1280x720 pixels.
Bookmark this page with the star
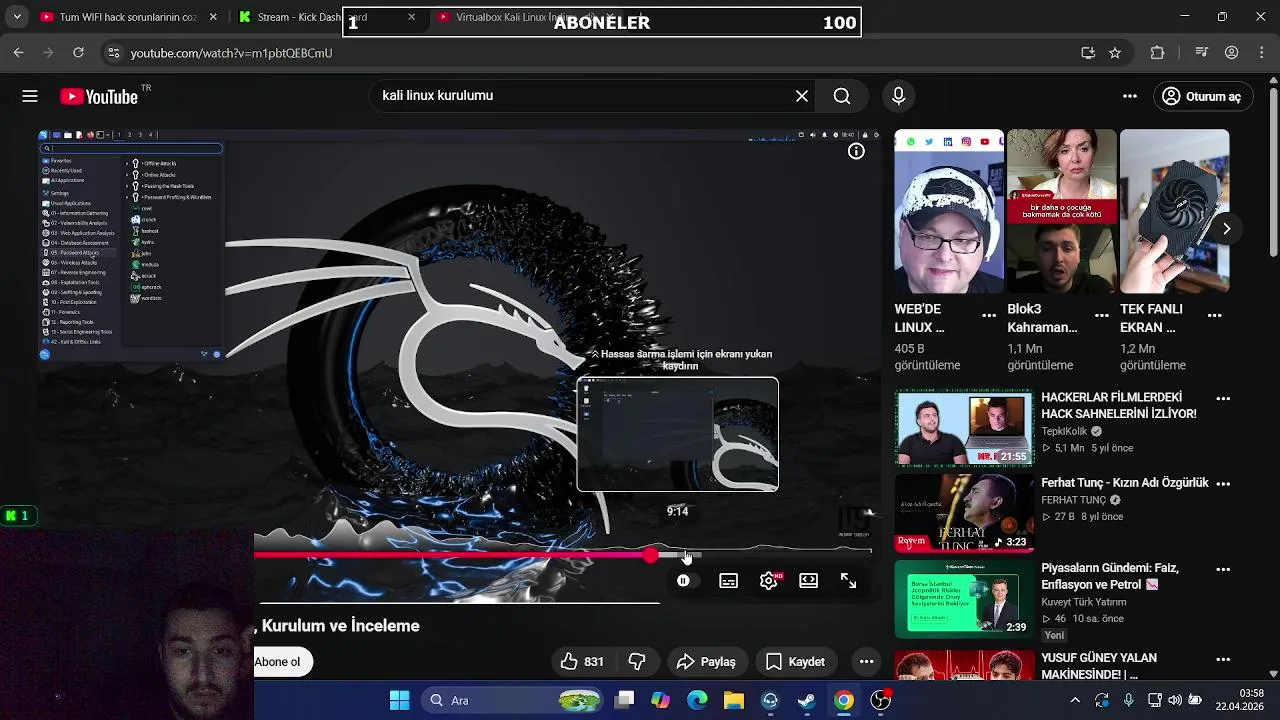point(1115,53)
